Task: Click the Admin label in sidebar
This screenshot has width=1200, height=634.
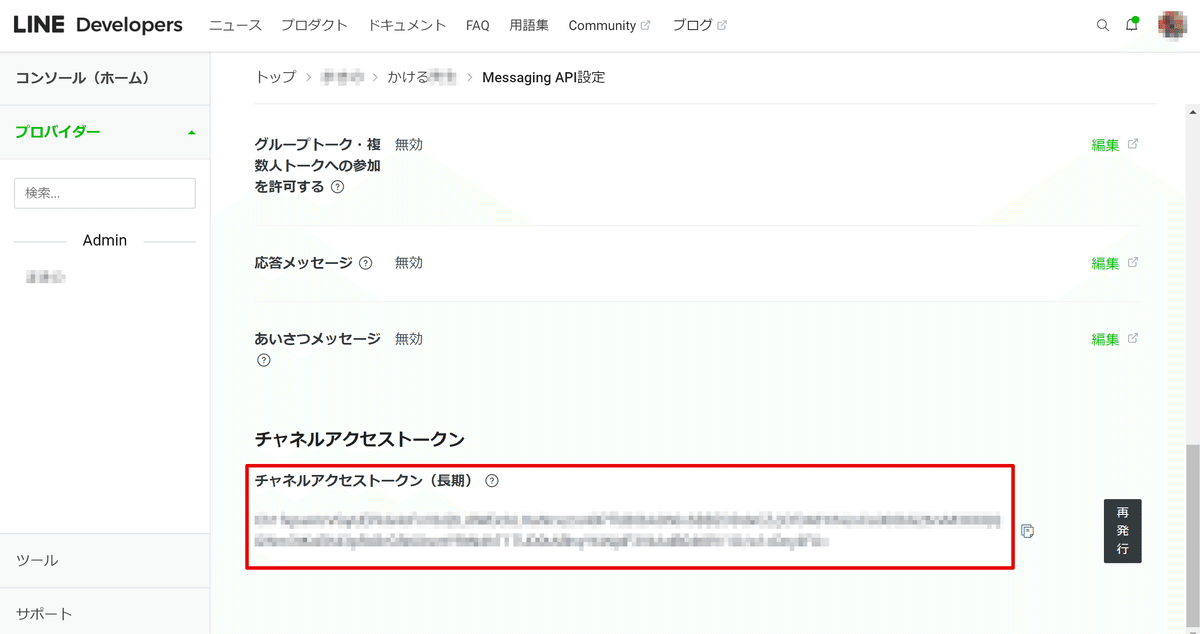Action: tap(105, 240)
